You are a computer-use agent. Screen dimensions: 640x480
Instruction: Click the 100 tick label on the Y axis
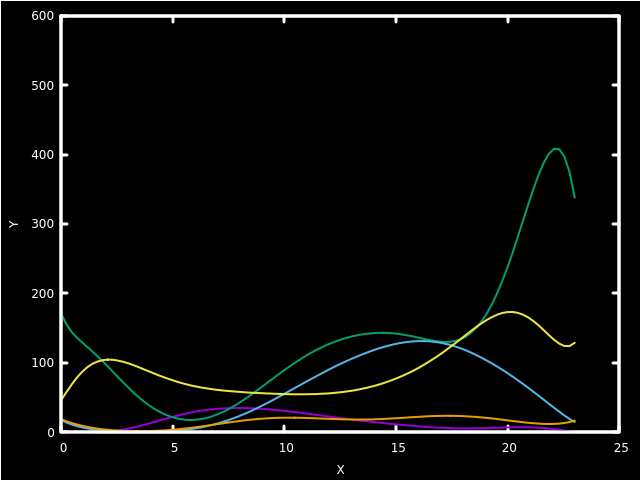[42, 363]
